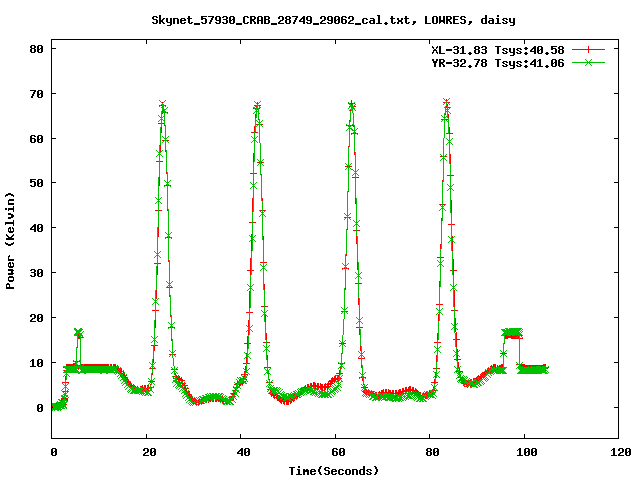Viewport: 640px width, 480px height.
Task: Select legend entry YR-32.78 Tsys:41.06
Action: tap(498, 63)
